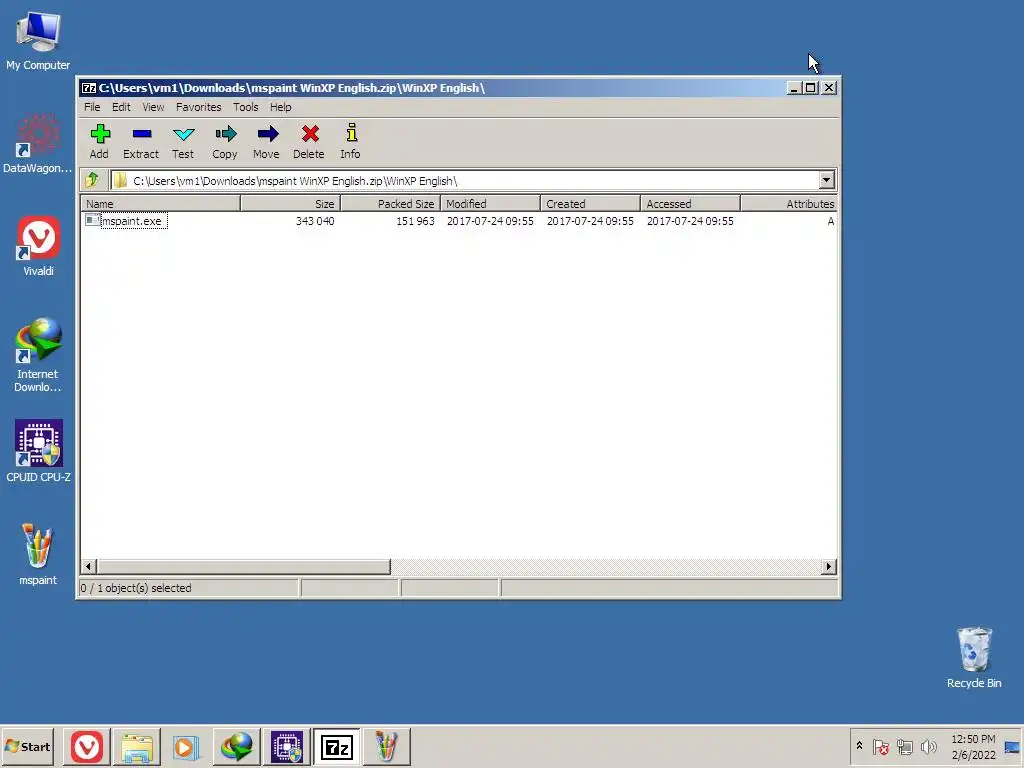Open media player from the taskbar
Image resolution: width=1024 pixels, height=768 pixels.
click(x=186, y=746)
